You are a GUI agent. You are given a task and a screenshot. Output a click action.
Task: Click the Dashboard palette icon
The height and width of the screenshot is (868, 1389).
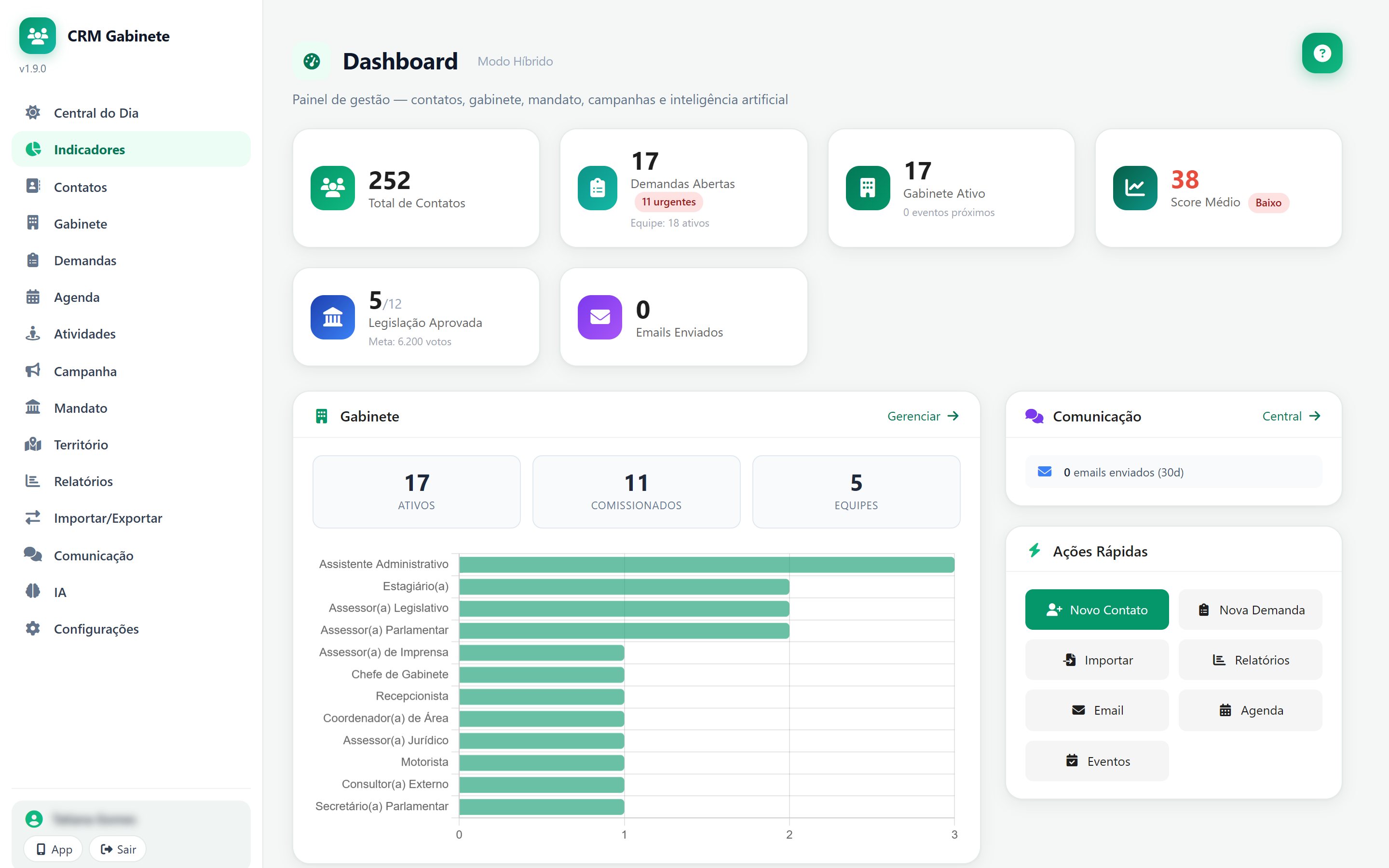[x=312, y=61]
